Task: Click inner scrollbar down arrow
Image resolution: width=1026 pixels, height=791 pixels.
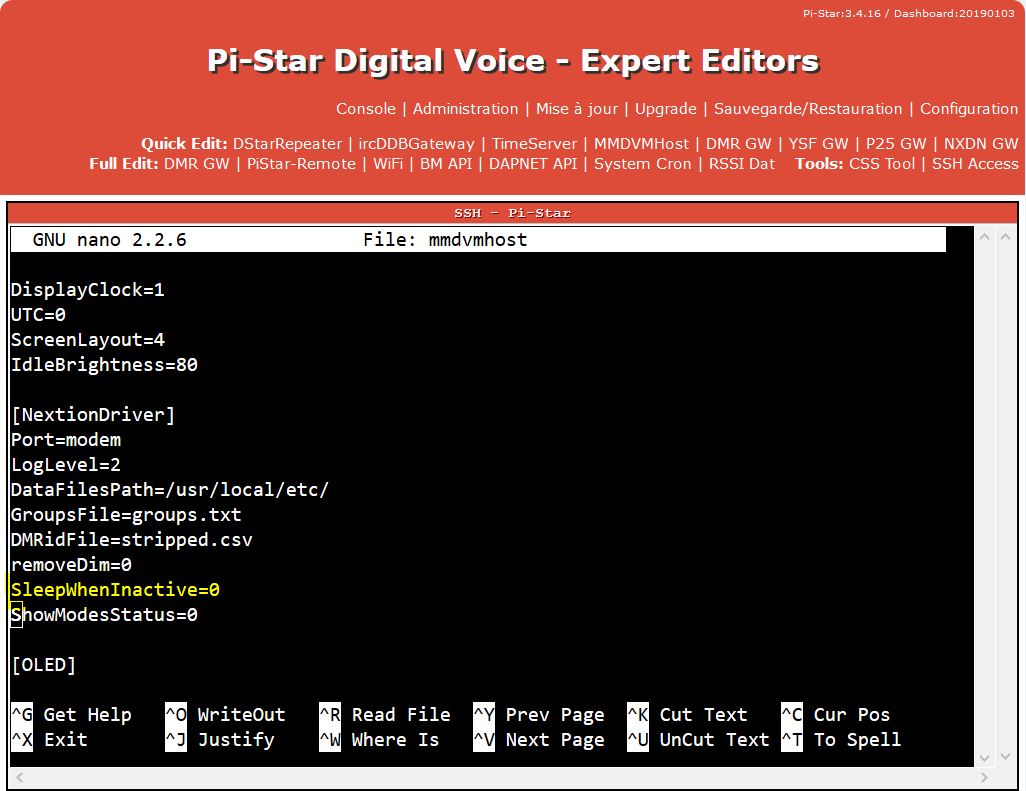Action: click(x=984, y=758)
